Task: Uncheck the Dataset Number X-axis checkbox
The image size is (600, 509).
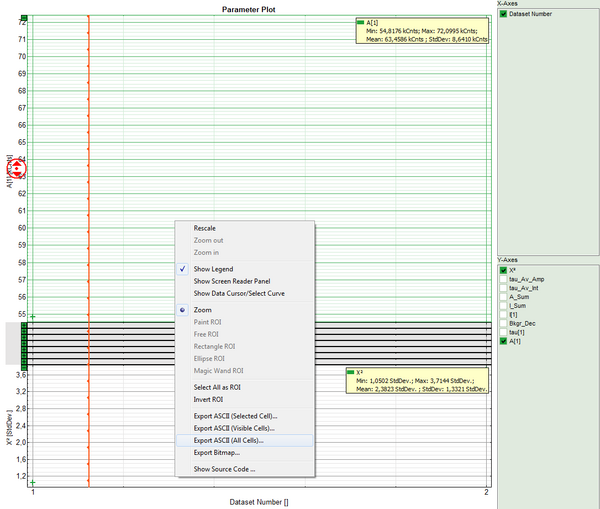Action: tap(504, 14)
